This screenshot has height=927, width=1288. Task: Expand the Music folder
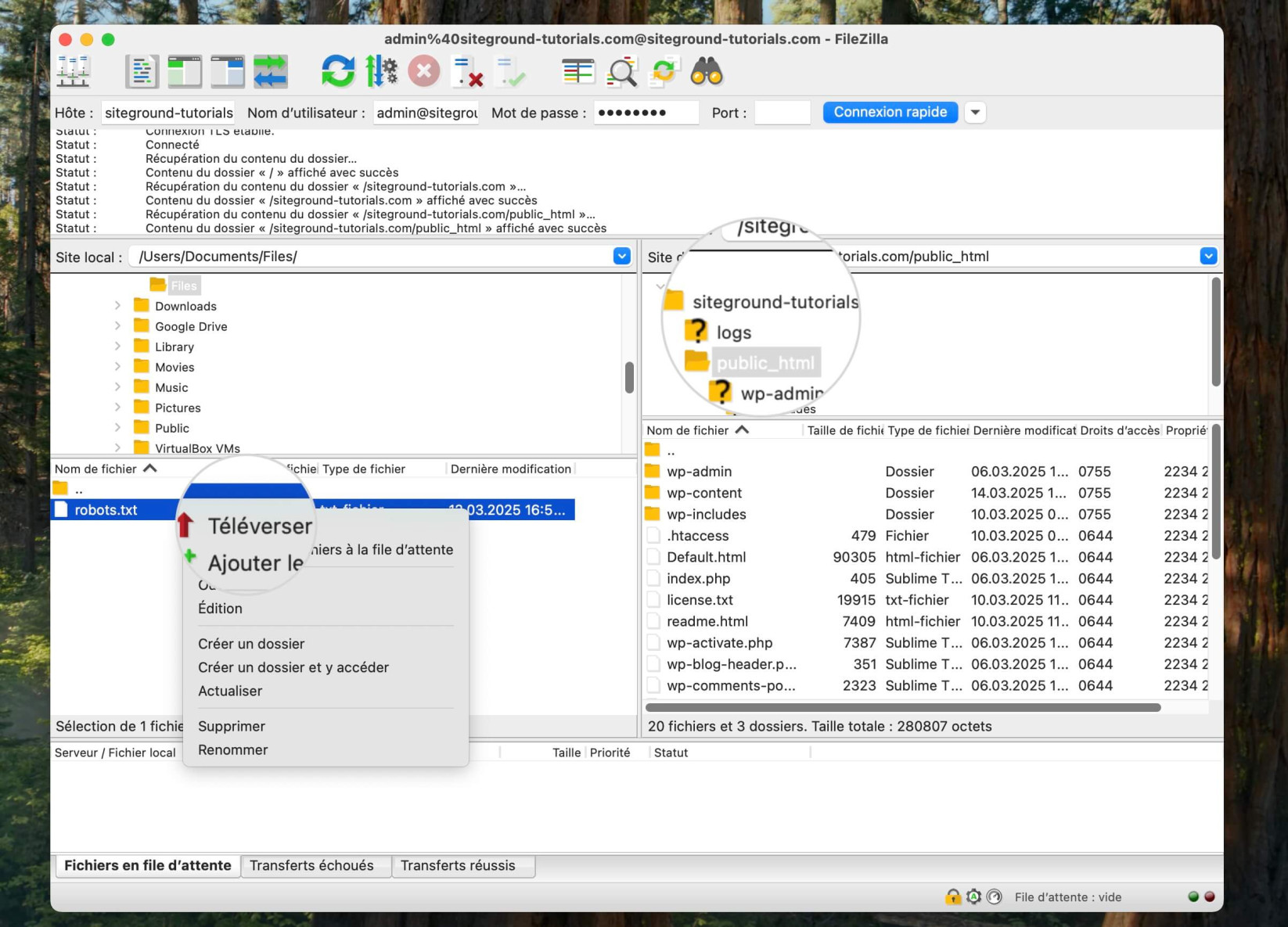click(117, 387)
